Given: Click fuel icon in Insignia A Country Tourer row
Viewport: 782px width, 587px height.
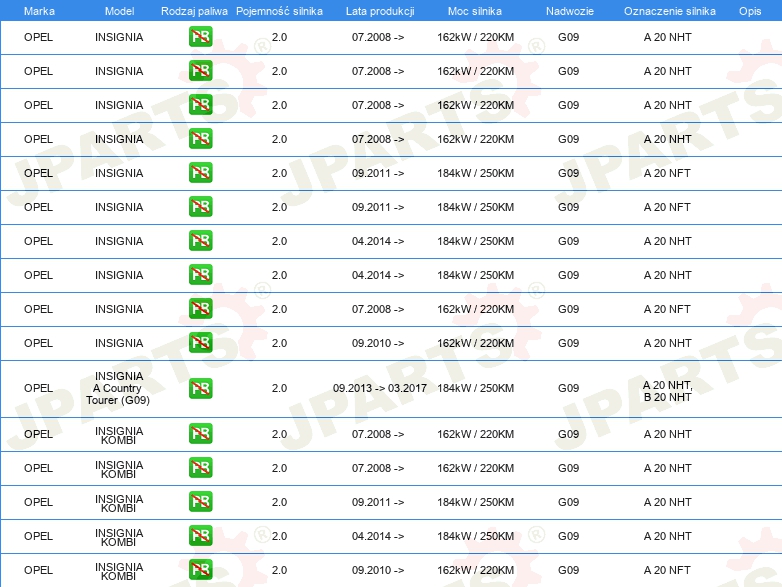Looking at the screenshot, I should (200, 388).
